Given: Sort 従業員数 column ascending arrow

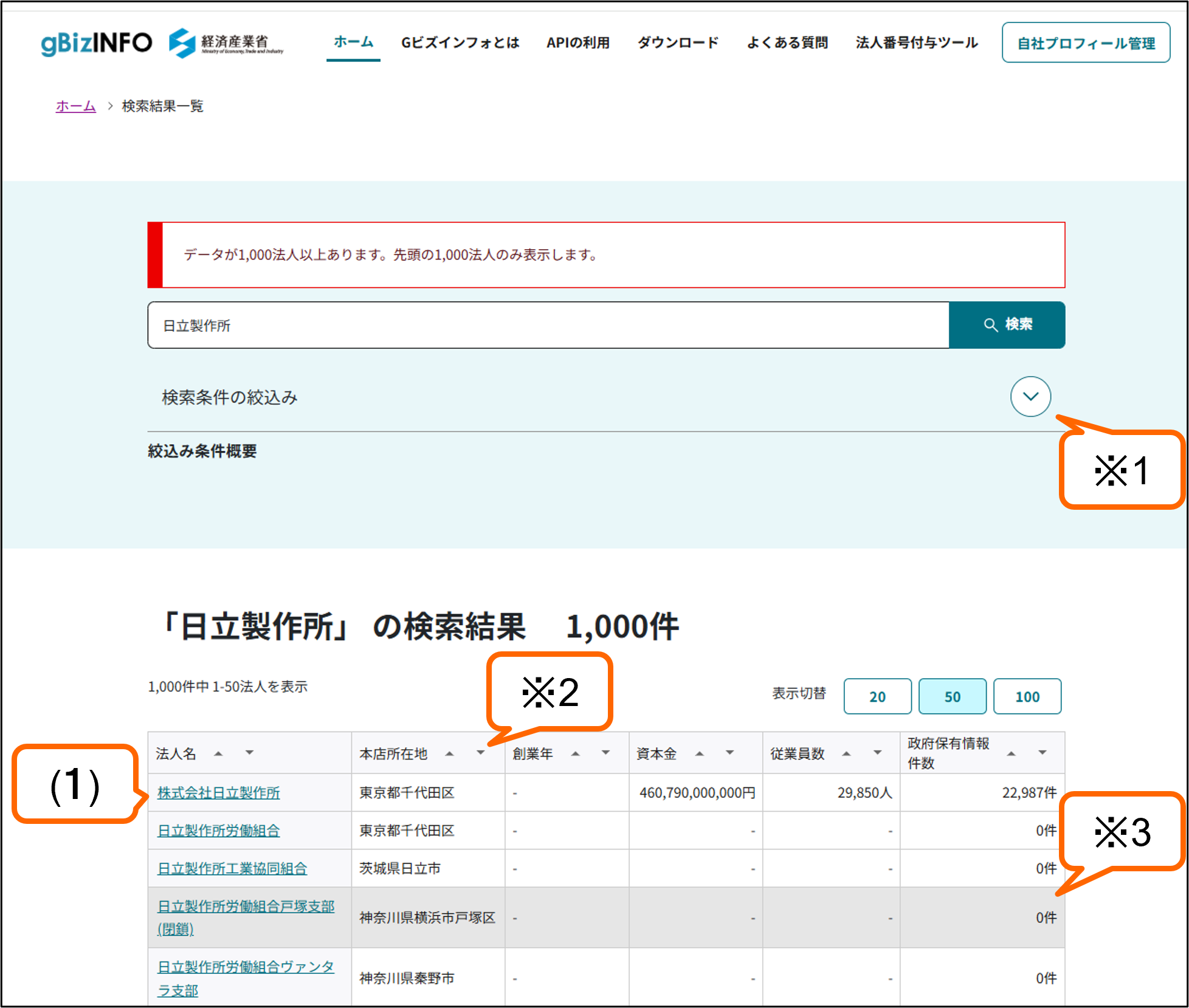Looking at the screenshot, I should coord(846,753).
